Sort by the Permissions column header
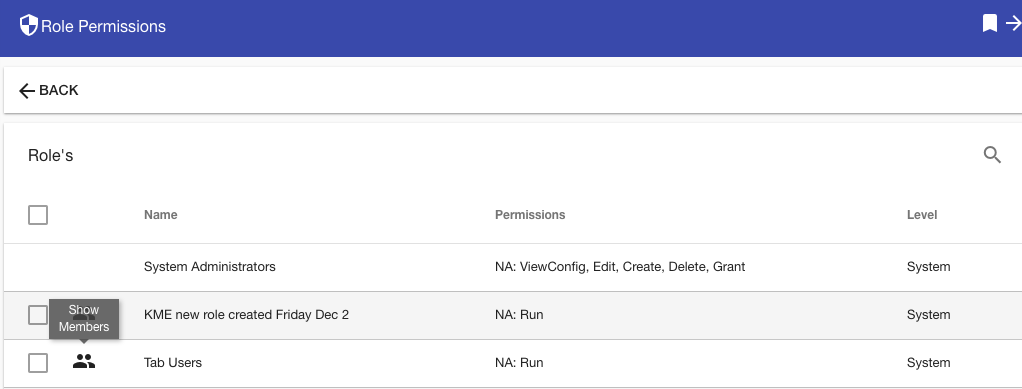Viewport: 1022px width, 389px height. pyautogui.click(x=530, y=214)
